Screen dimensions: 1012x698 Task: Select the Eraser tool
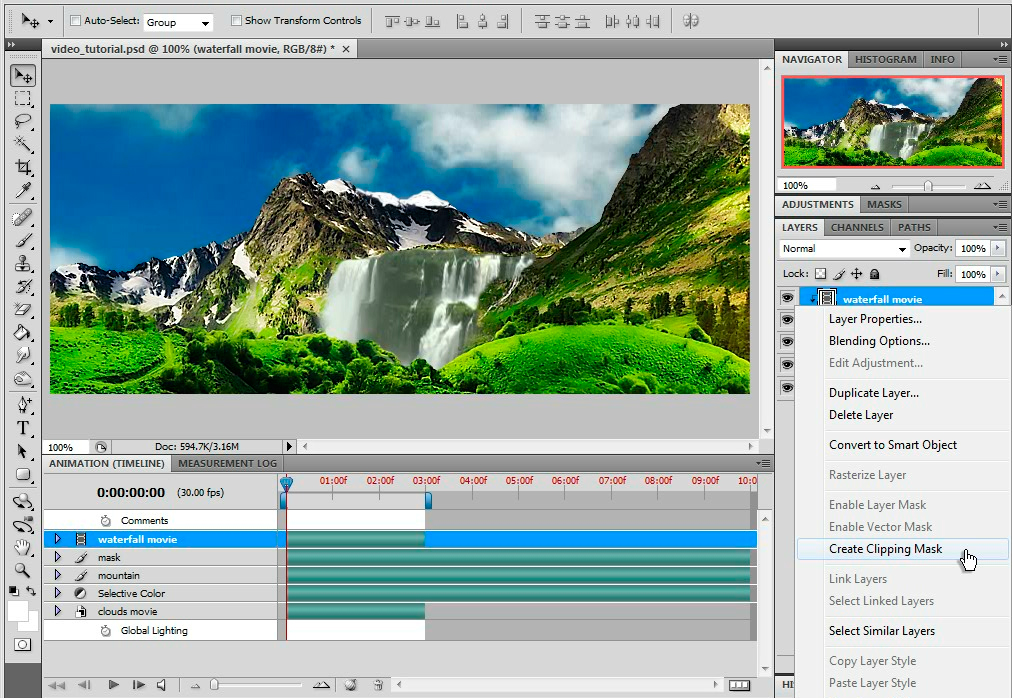click(x=23, y=309)
